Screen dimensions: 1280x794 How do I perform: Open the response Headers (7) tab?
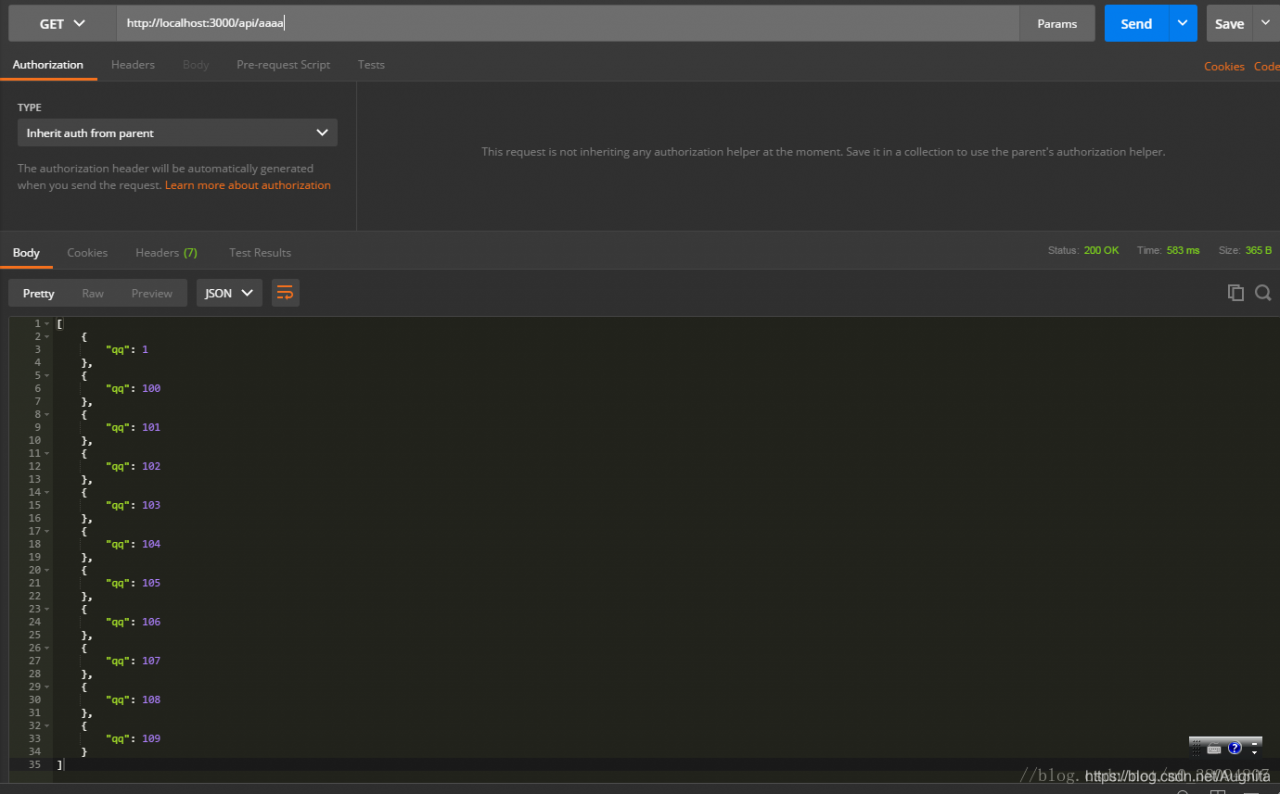tap(166, 253)
